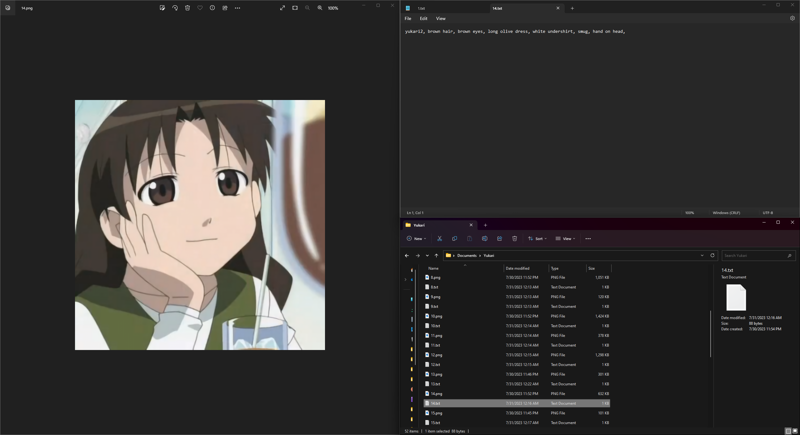Click the Edit image icon in Photos
800x435 pixels.
(162, 8)
